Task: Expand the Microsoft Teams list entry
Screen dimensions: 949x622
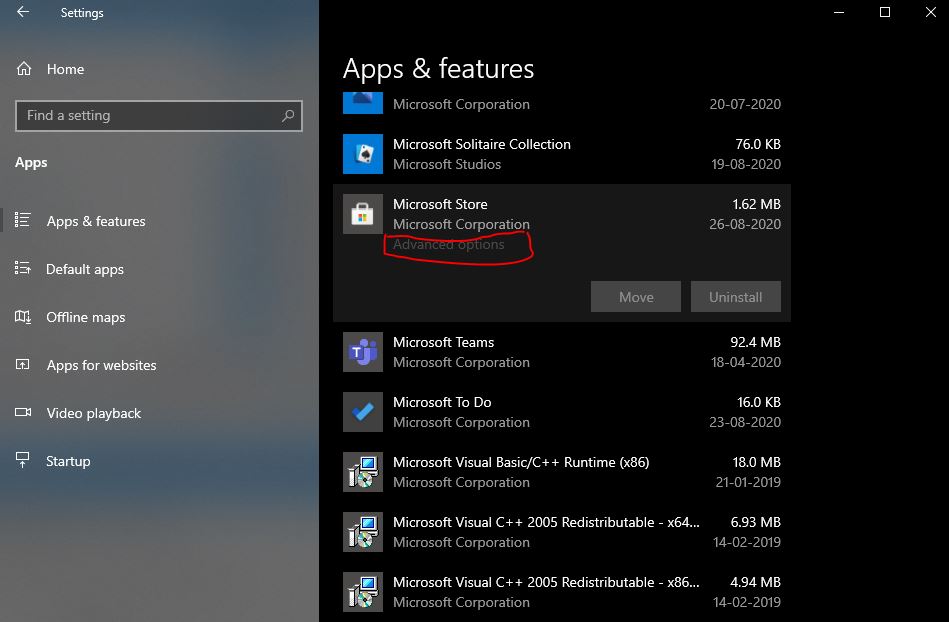Action: [562, 352]
